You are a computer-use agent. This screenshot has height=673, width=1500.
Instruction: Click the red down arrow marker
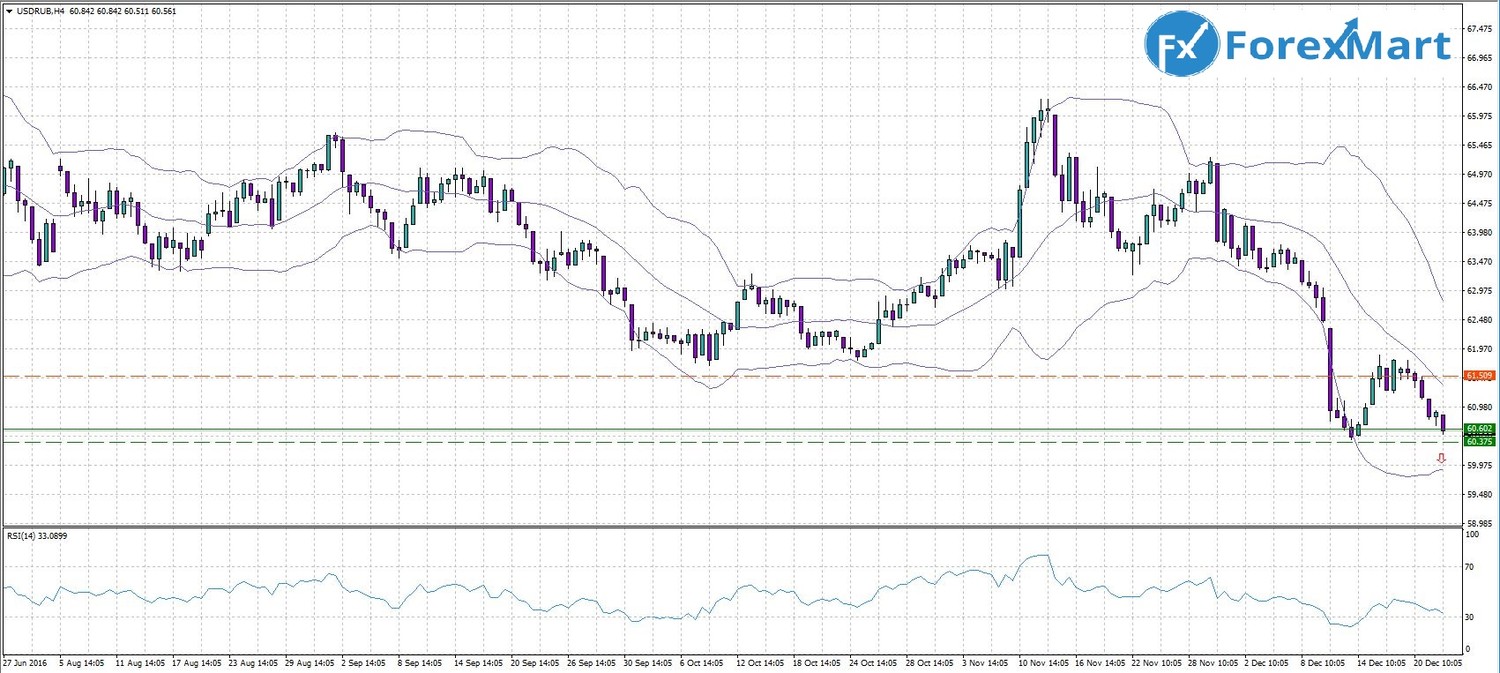1441,458
